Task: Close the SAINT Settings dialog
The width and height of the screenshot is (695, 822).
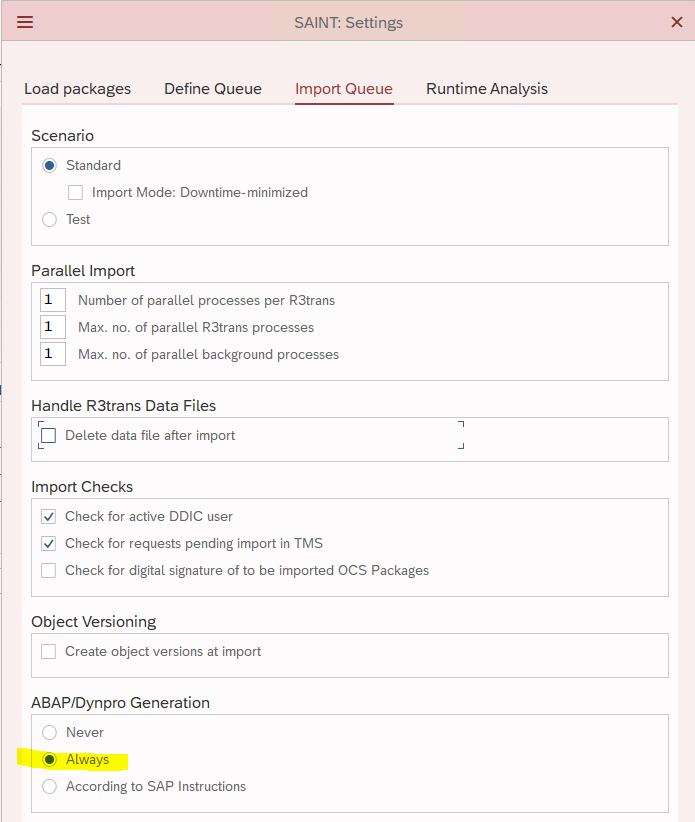Action: 677,22
